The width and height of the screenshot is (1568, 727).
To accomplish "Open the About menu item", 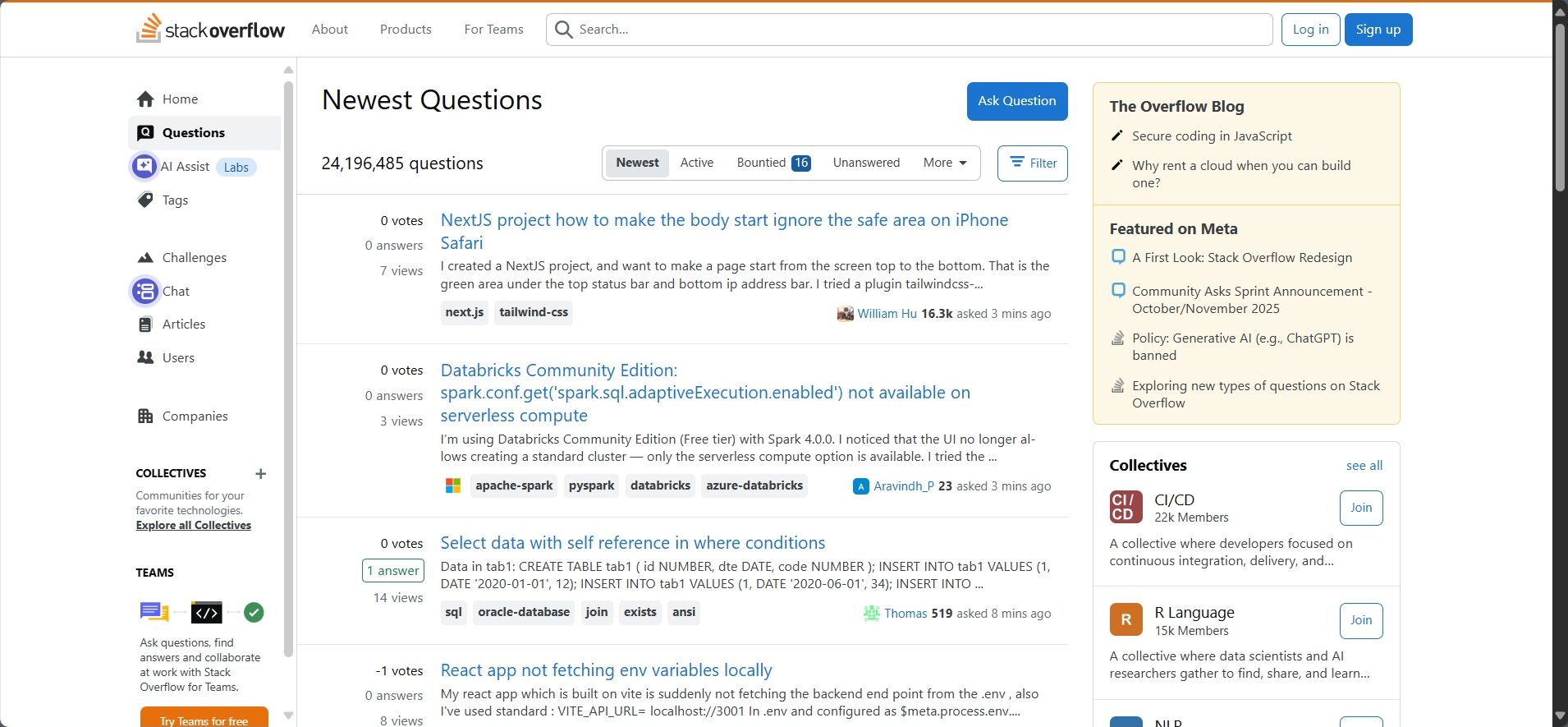I will click(x=329, y=30).
